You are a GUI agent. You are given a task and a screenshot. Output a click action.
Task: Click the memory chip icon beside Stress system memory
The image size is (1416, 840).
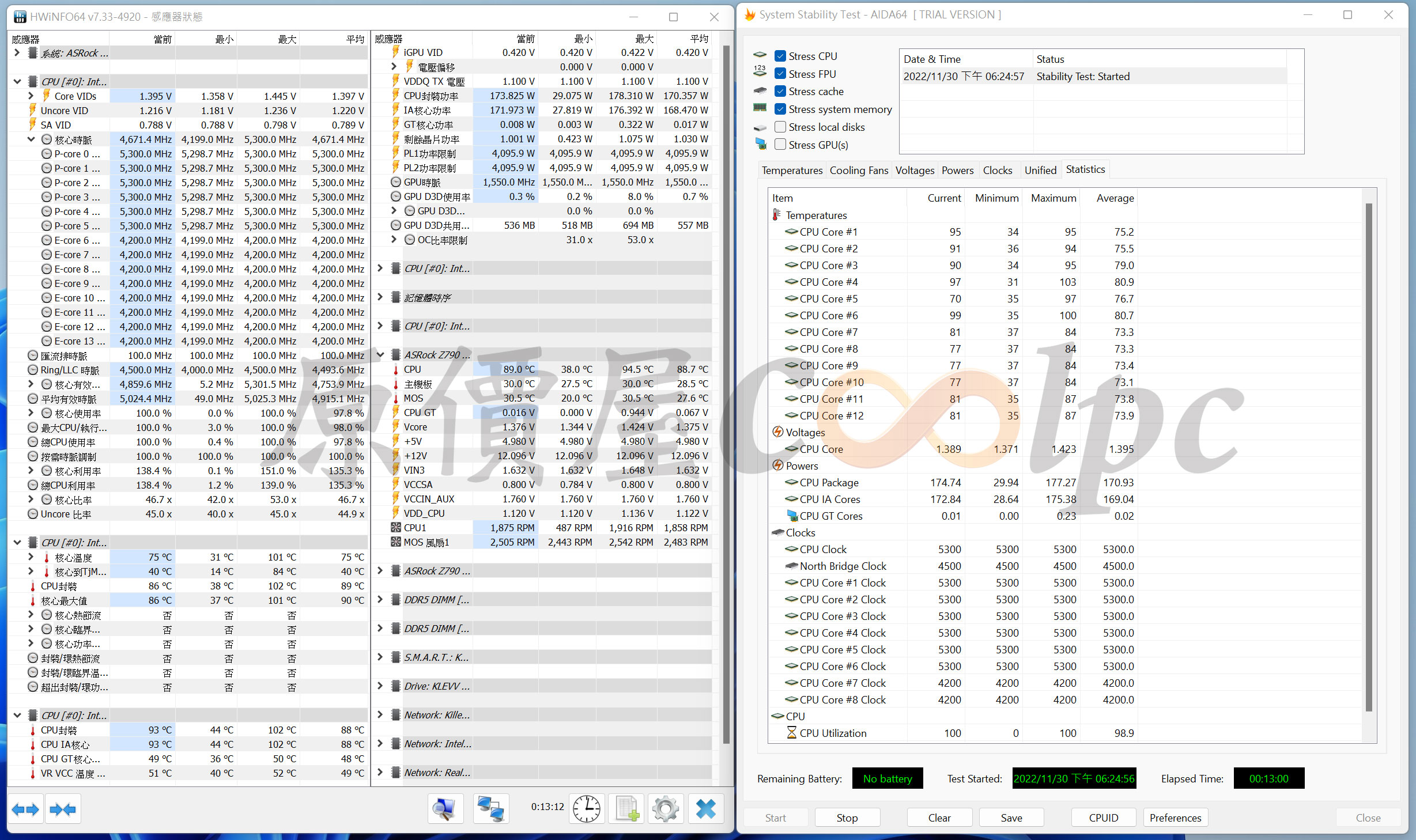[x=760, y=109]
